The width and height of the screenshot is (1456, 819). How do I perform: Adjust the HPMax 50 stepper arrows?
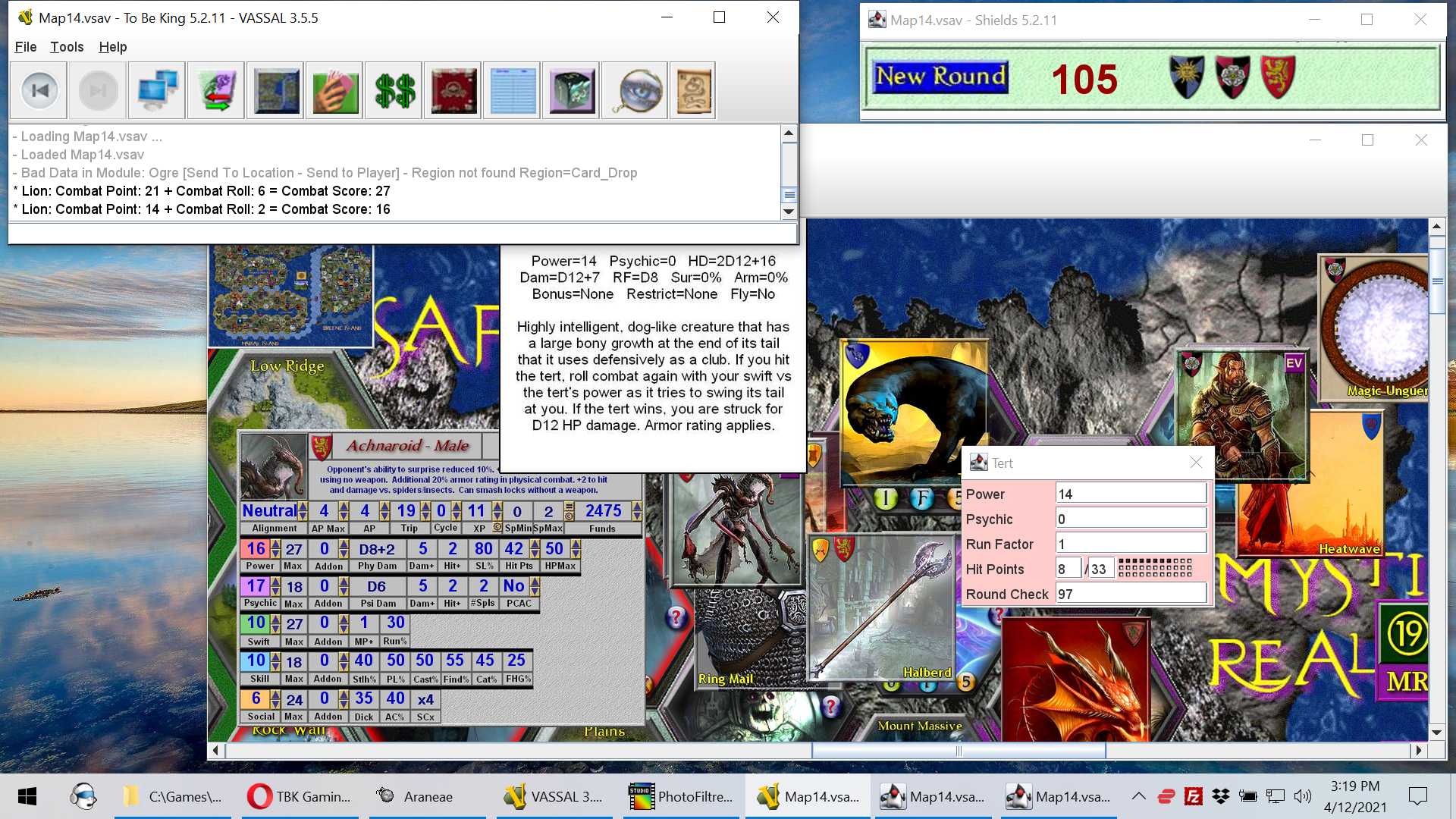pos(576,549)
